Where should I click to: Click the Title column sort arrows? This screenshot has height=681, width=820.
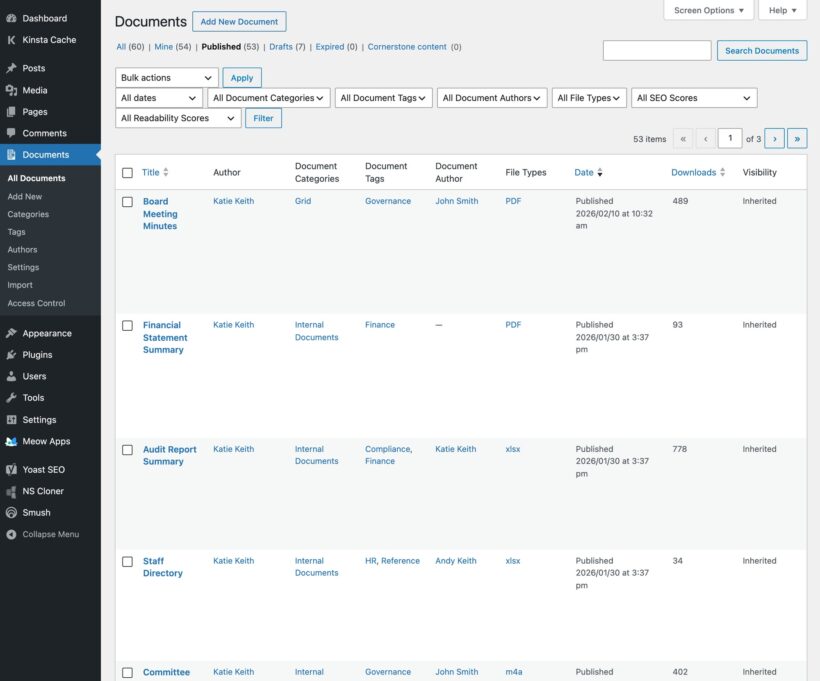(165, 172)
